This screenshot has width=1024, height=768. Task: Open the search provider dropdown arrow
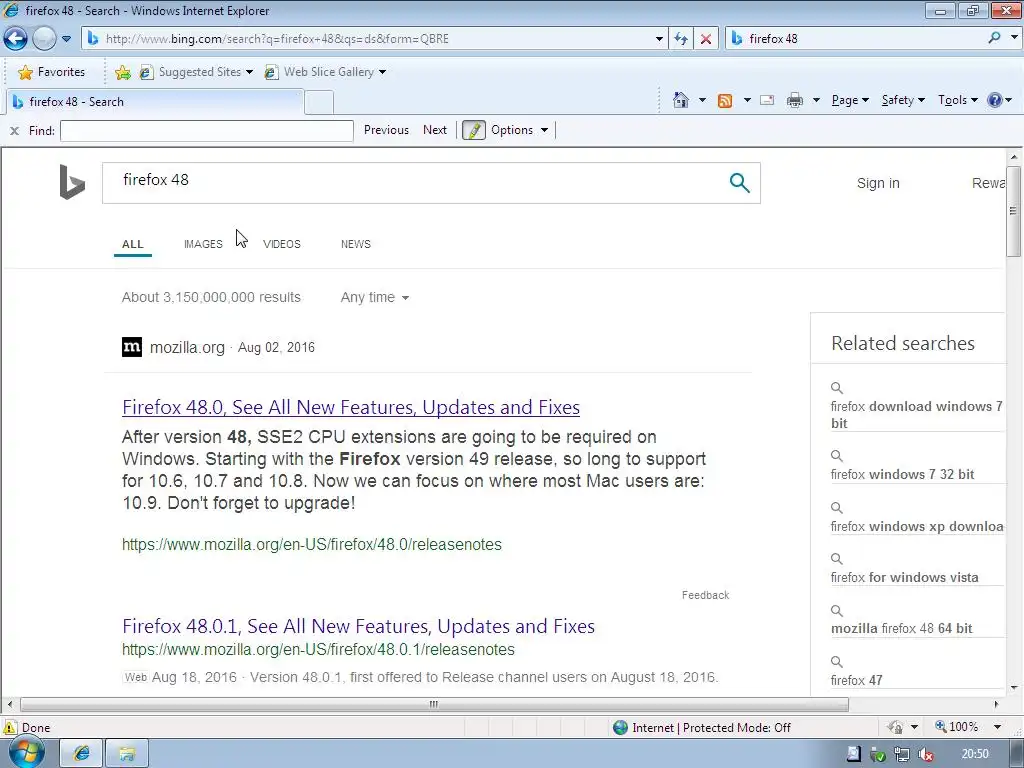1014,38
